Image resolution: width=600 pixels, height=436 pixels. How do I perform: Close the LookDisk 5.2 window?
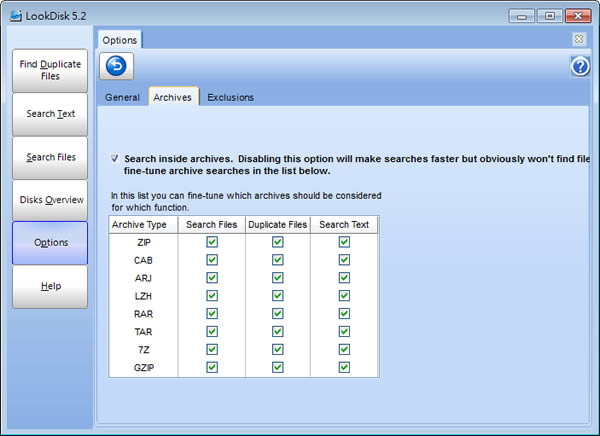pyautogui.click(x=578, y=16)
